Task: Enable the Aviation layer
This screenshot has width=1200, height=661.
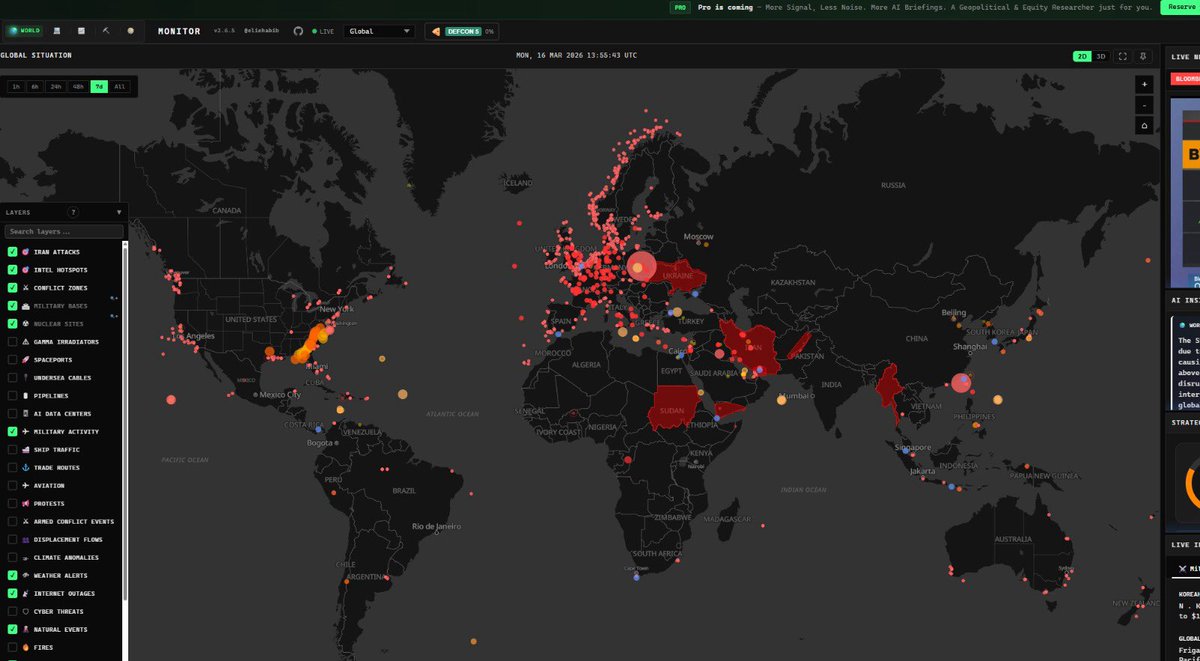Action: click(x=12, y=486)
